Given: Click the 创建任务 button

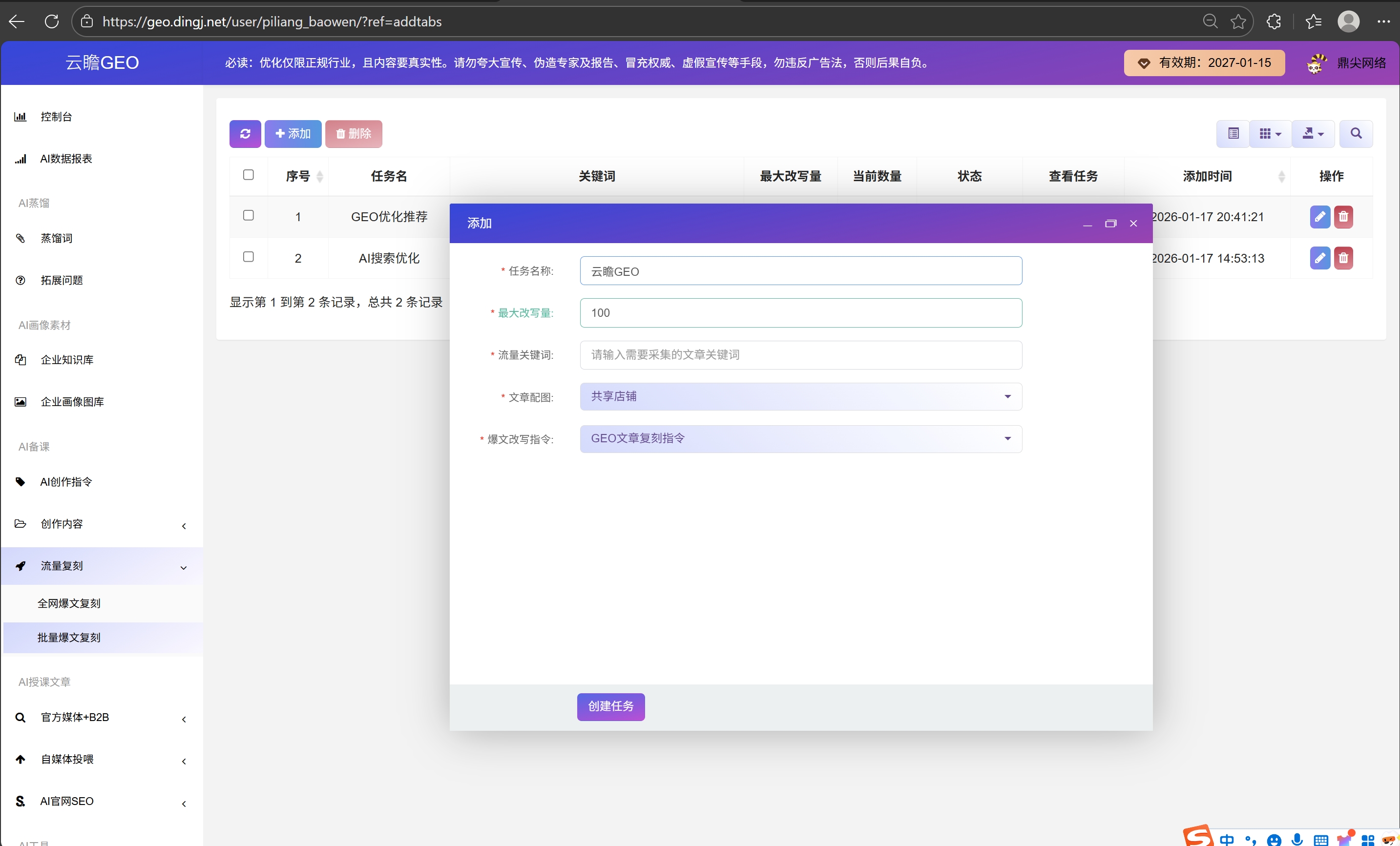Looking at the screenshot, I should click(x=611, y=706).
